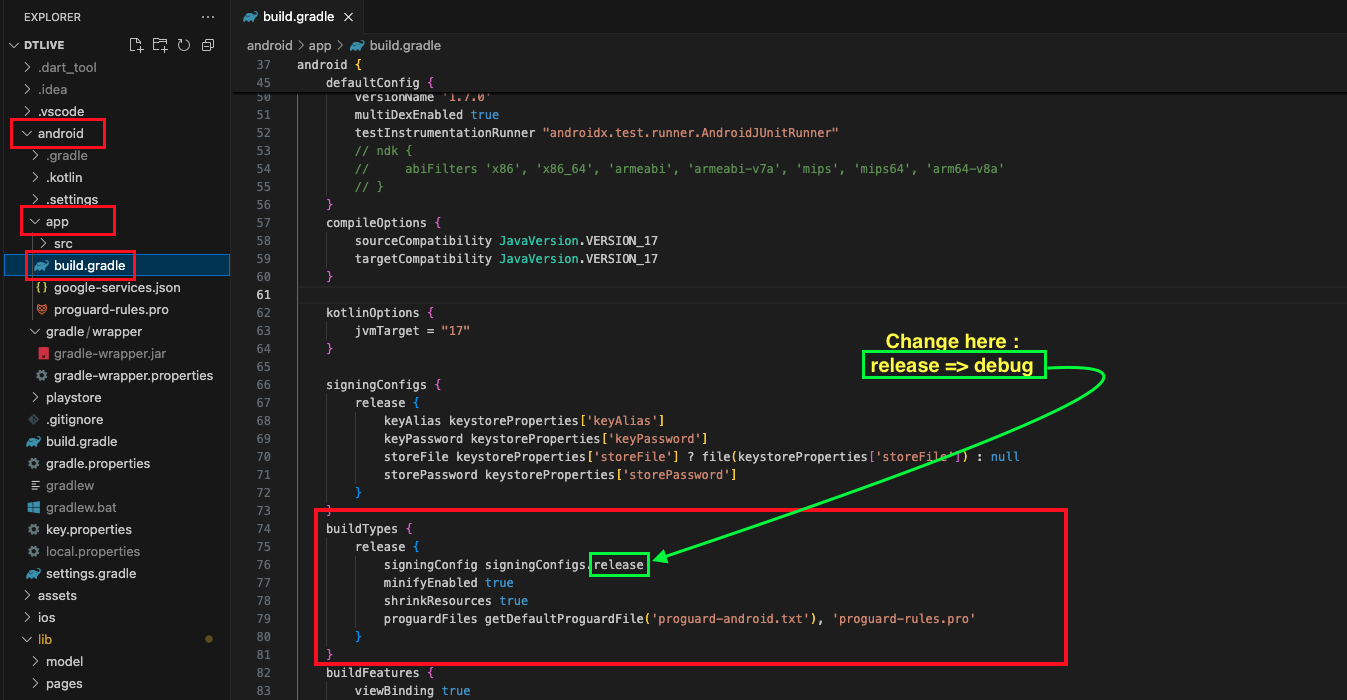Click the 'compileOptions {' code line
Image resolution: width=1347 pixels, height=700 pixels.
coord(383,223)
